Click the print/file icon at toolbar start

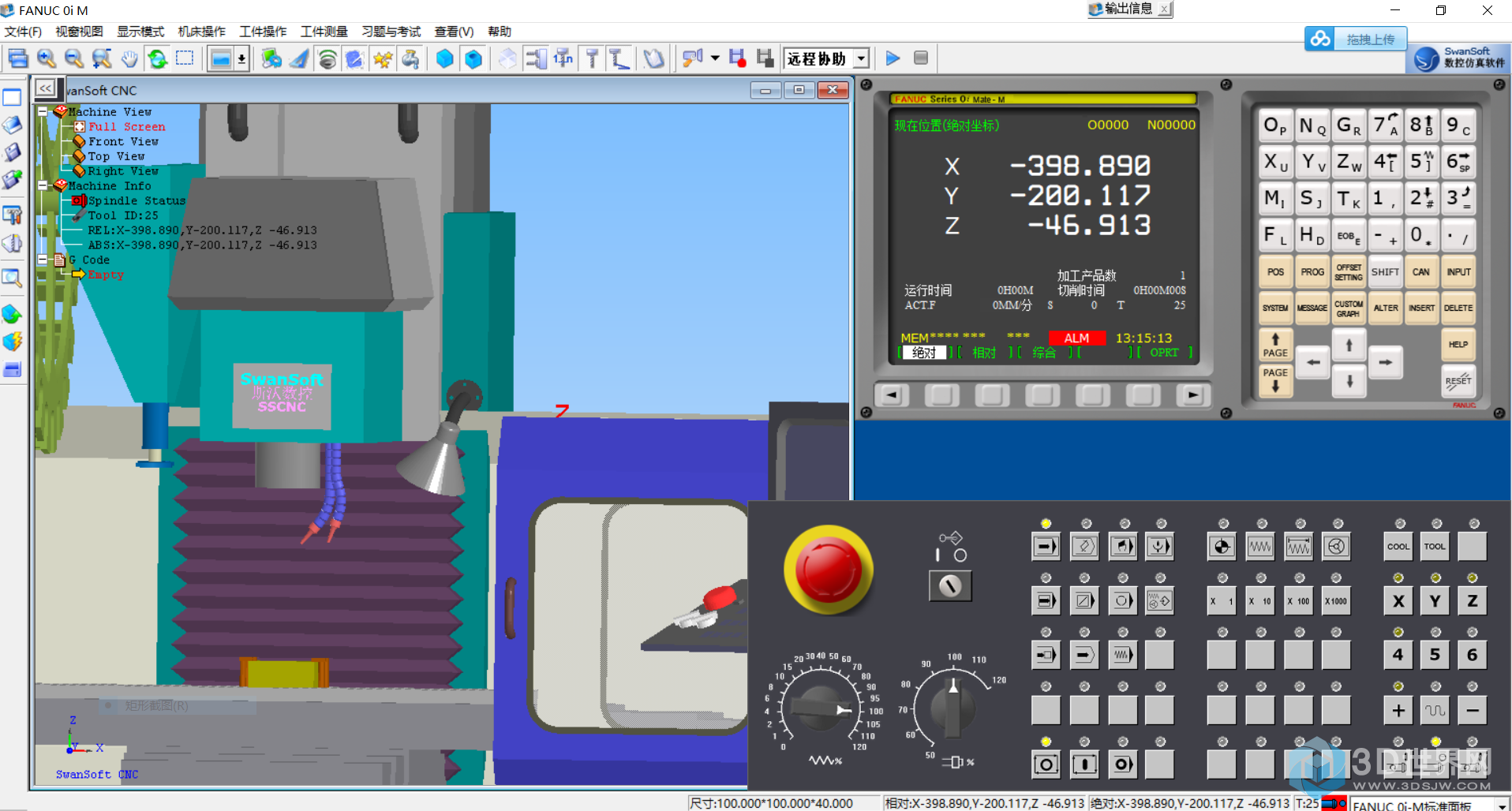[x=18, y=59]
